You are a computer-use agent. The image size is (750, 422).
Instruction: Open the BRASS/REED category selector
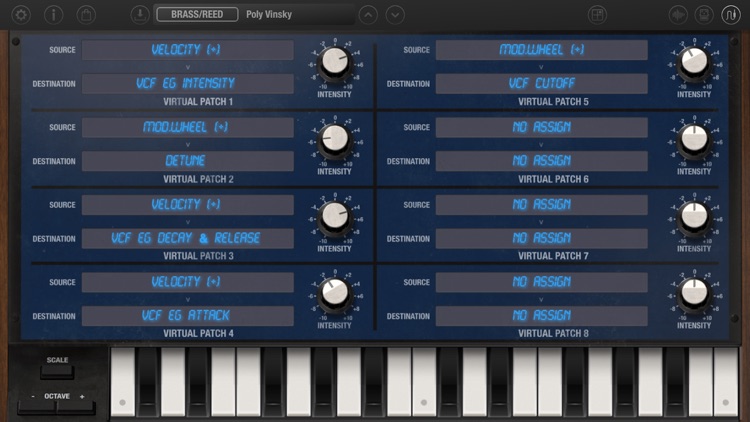pyautogui.click(x=197, y=14)
